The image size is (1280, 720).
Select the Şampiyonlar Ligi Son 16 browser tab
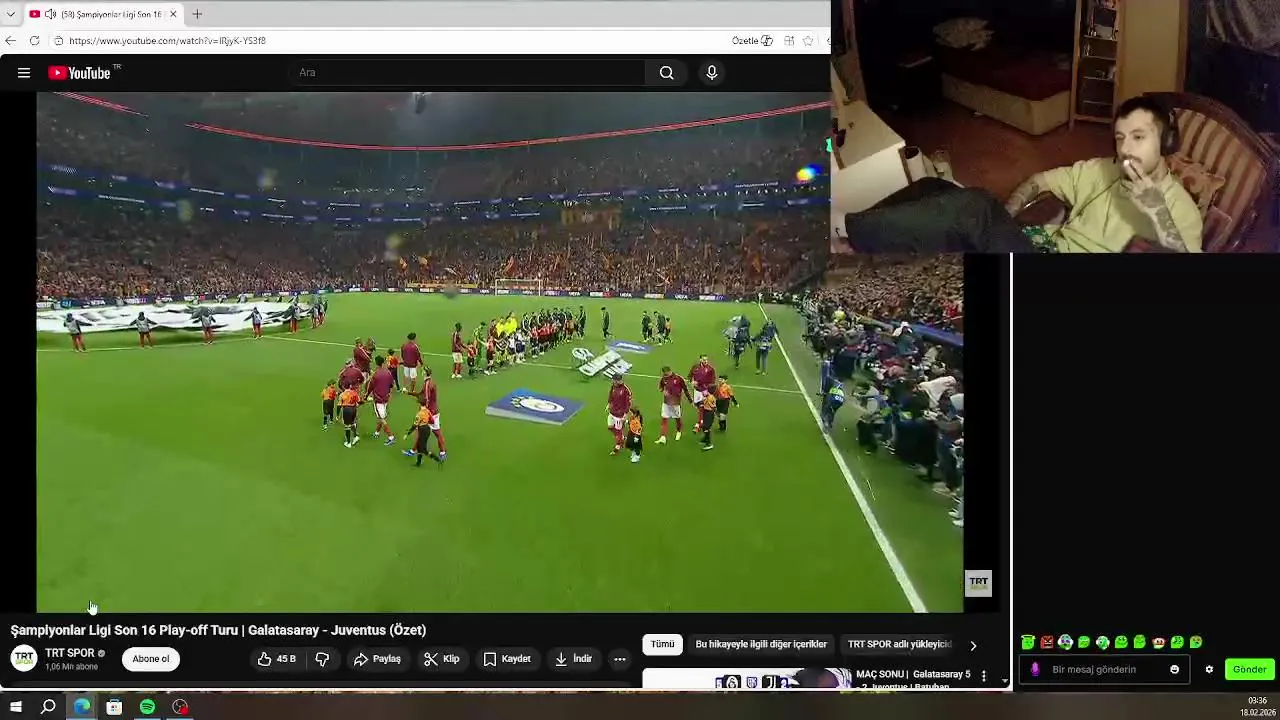[104, 14]
